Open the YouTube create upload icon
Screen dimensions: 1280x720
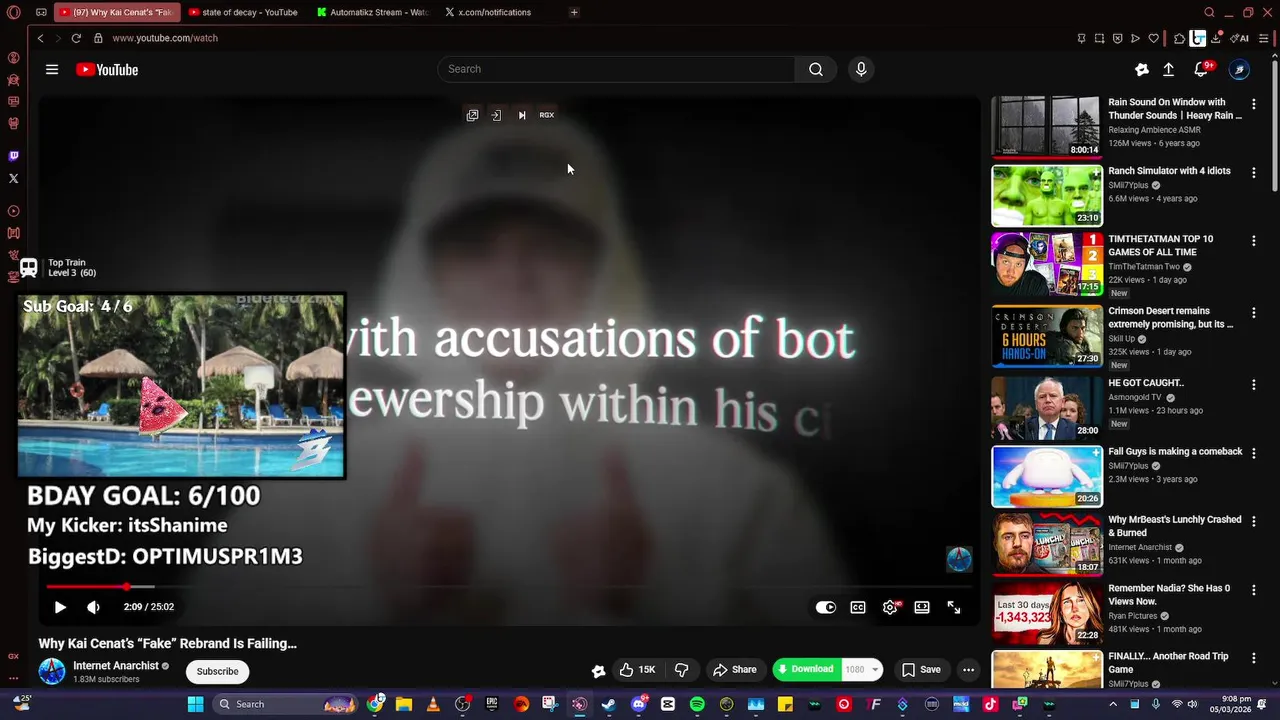click(1168, 70)
